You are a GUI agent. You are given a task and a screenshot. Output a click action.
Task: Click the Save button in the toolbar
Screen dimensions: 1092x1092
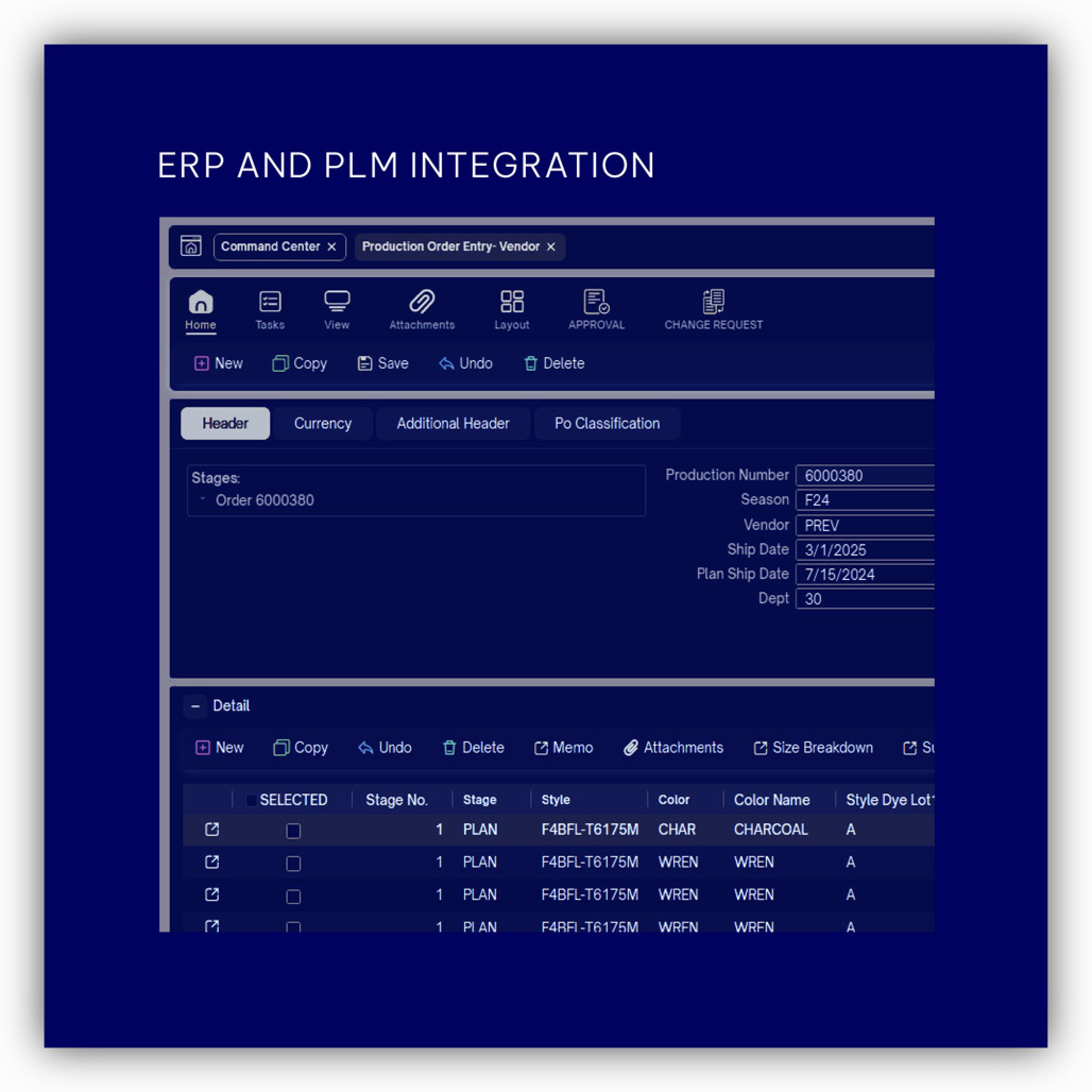click(382, 363)
